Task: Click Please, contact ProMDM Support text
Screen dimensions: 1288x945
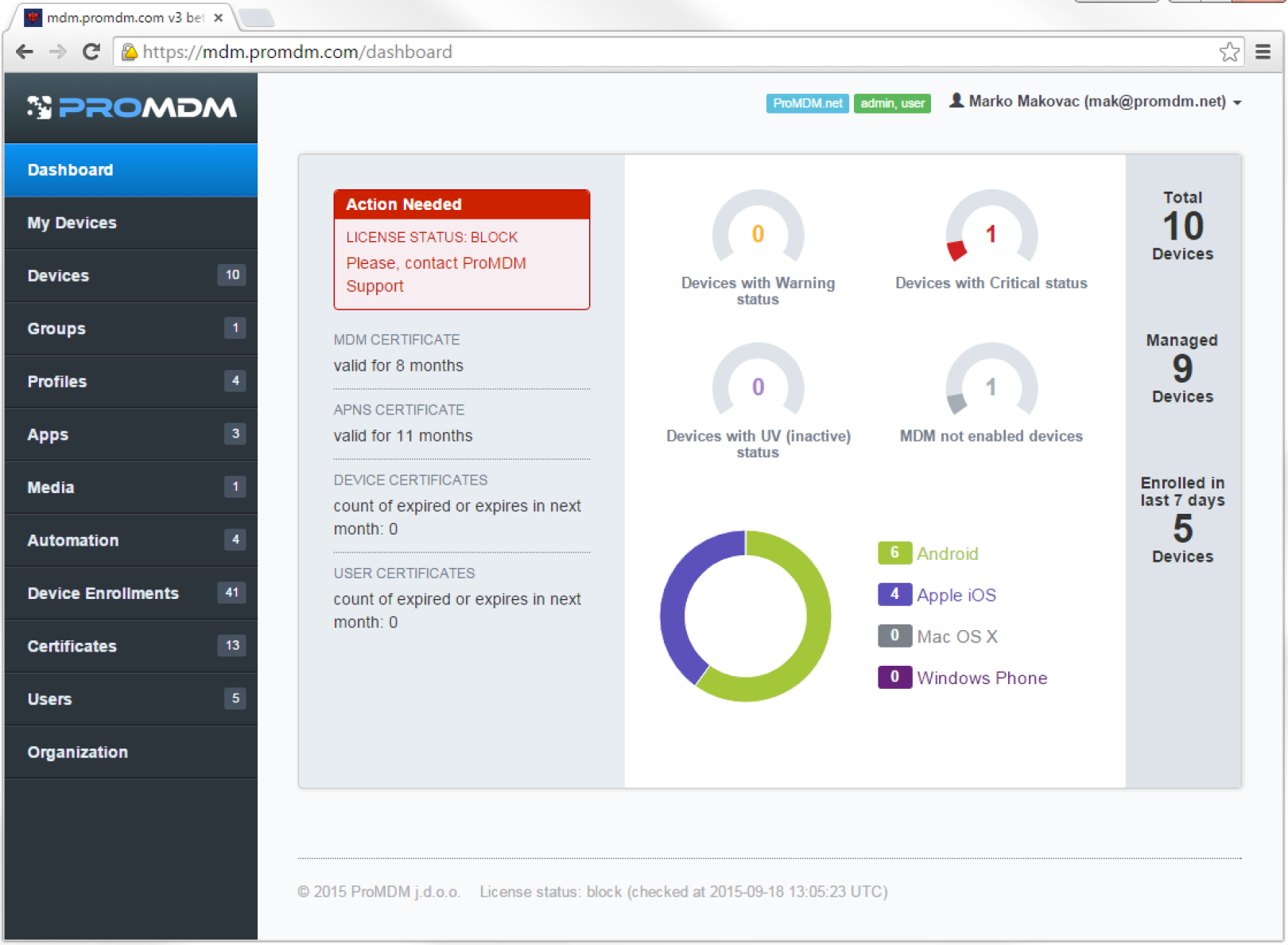Action: pyautogui.click(x=436, y=274)
